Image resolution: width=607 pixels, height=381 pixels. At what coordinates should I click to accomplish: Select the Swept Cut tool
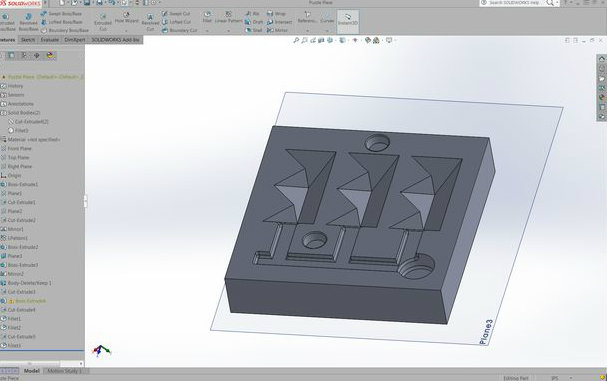point(176,14)
